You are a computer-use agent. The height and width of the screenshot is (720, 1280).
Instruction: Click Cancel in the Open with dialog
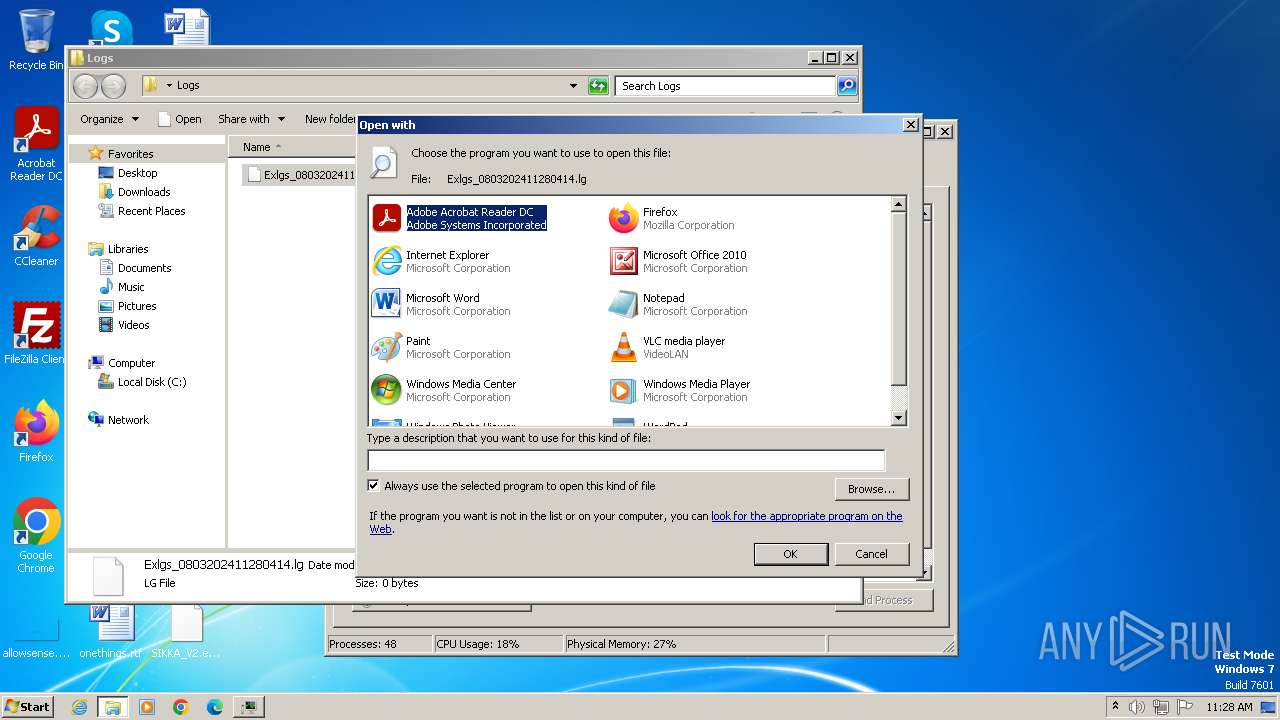pos(871,554)
